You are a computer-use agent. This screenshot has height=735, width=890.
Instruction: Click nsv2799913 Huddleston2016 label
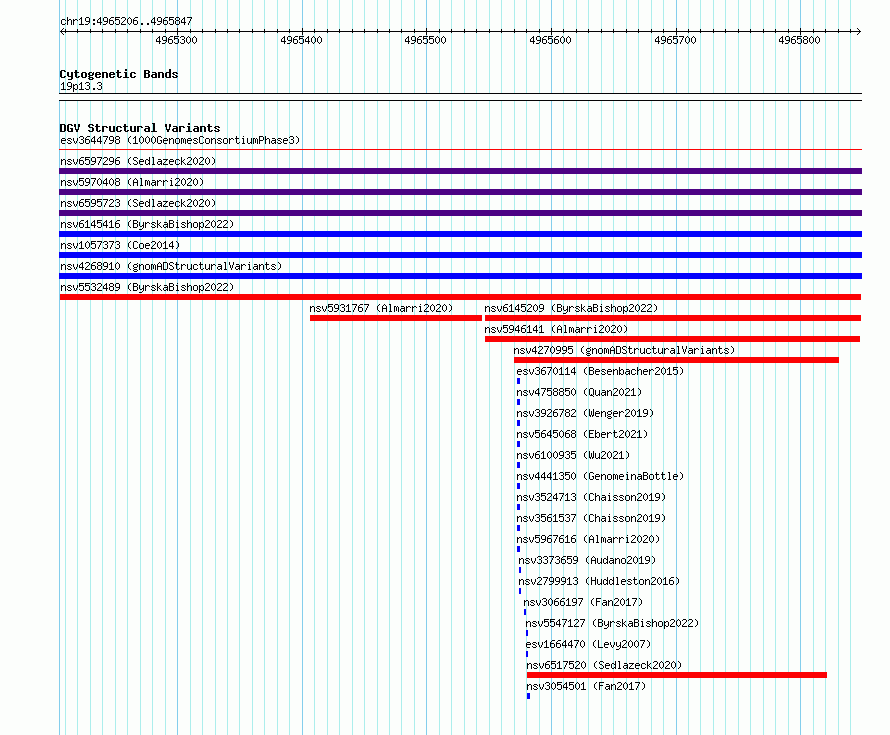599,581
